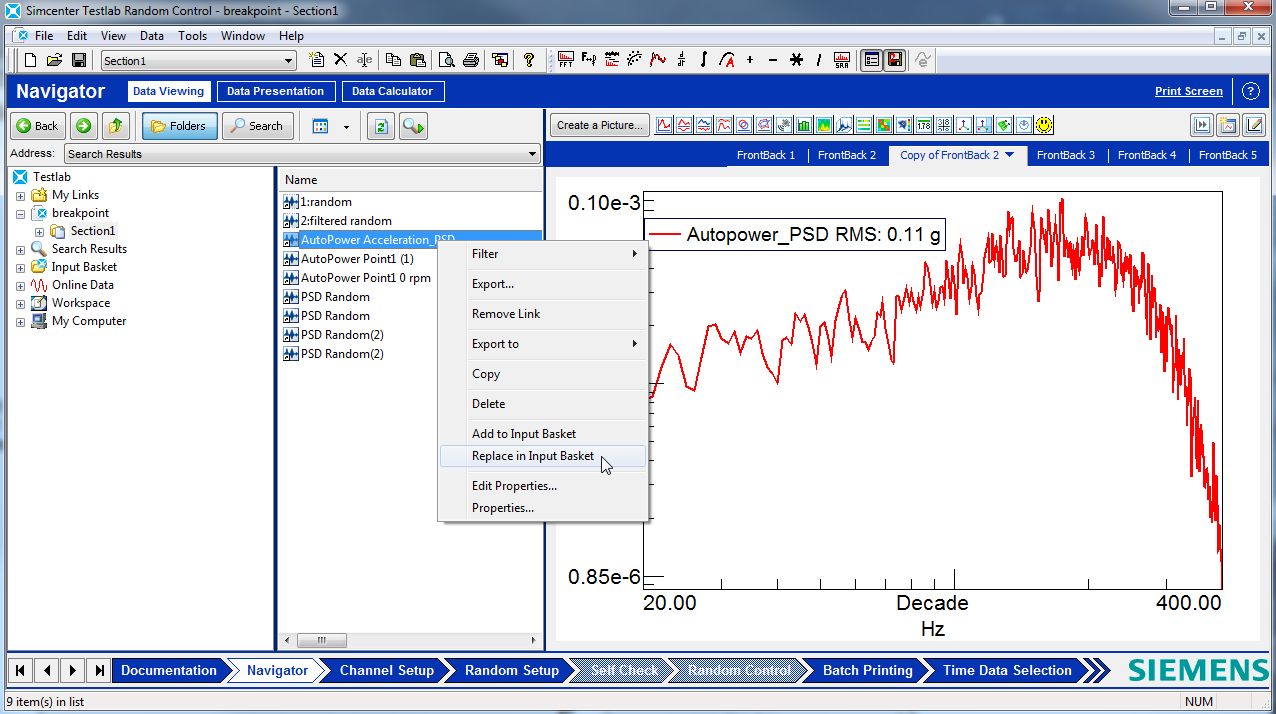Click the Save floppy disk icon

pyautogui.click(x=78, y=60)
